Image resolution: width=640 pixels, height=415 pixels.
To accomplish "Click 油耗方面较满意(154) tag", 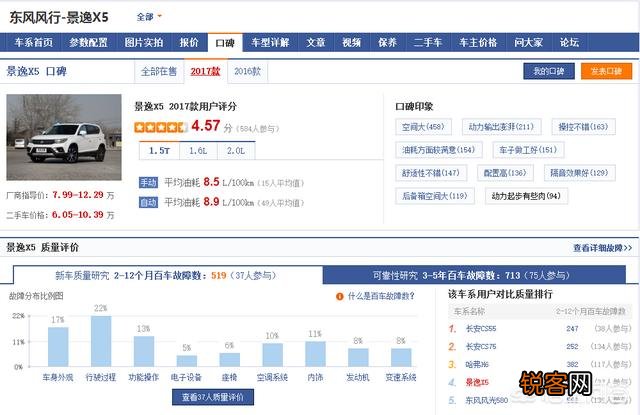I will tap(439, 150).
